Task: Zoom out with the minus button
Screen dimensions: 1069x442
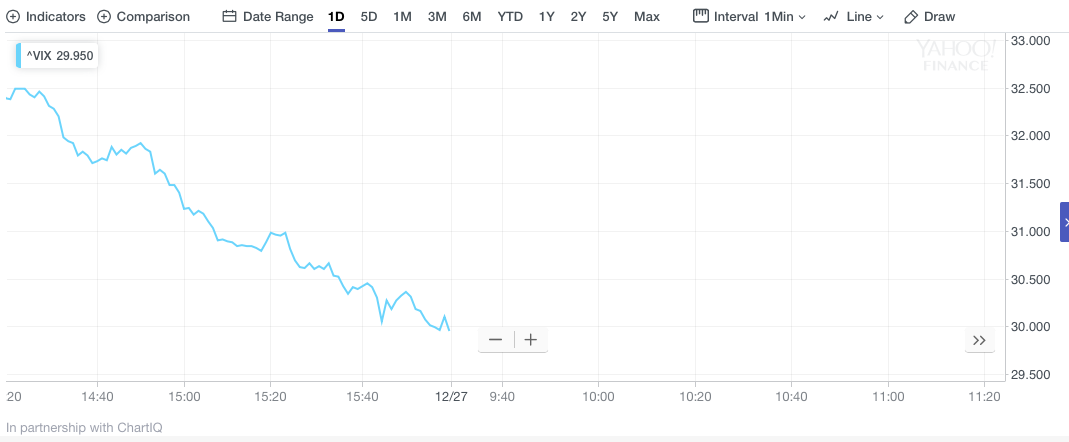Action: coord(495,340)
